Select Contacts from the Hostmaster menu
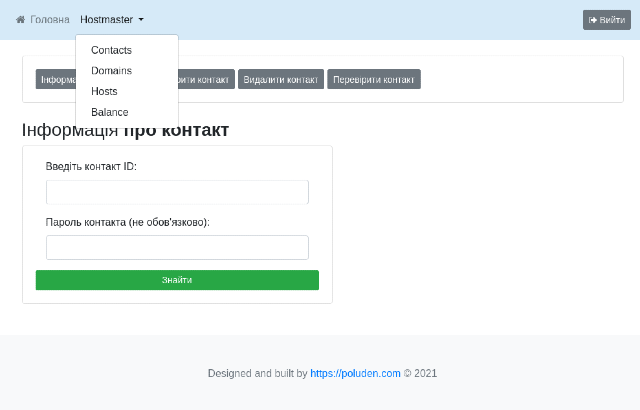Image resolution: width=640 pixels, height=410 pixels. click(x=111, y=50)
